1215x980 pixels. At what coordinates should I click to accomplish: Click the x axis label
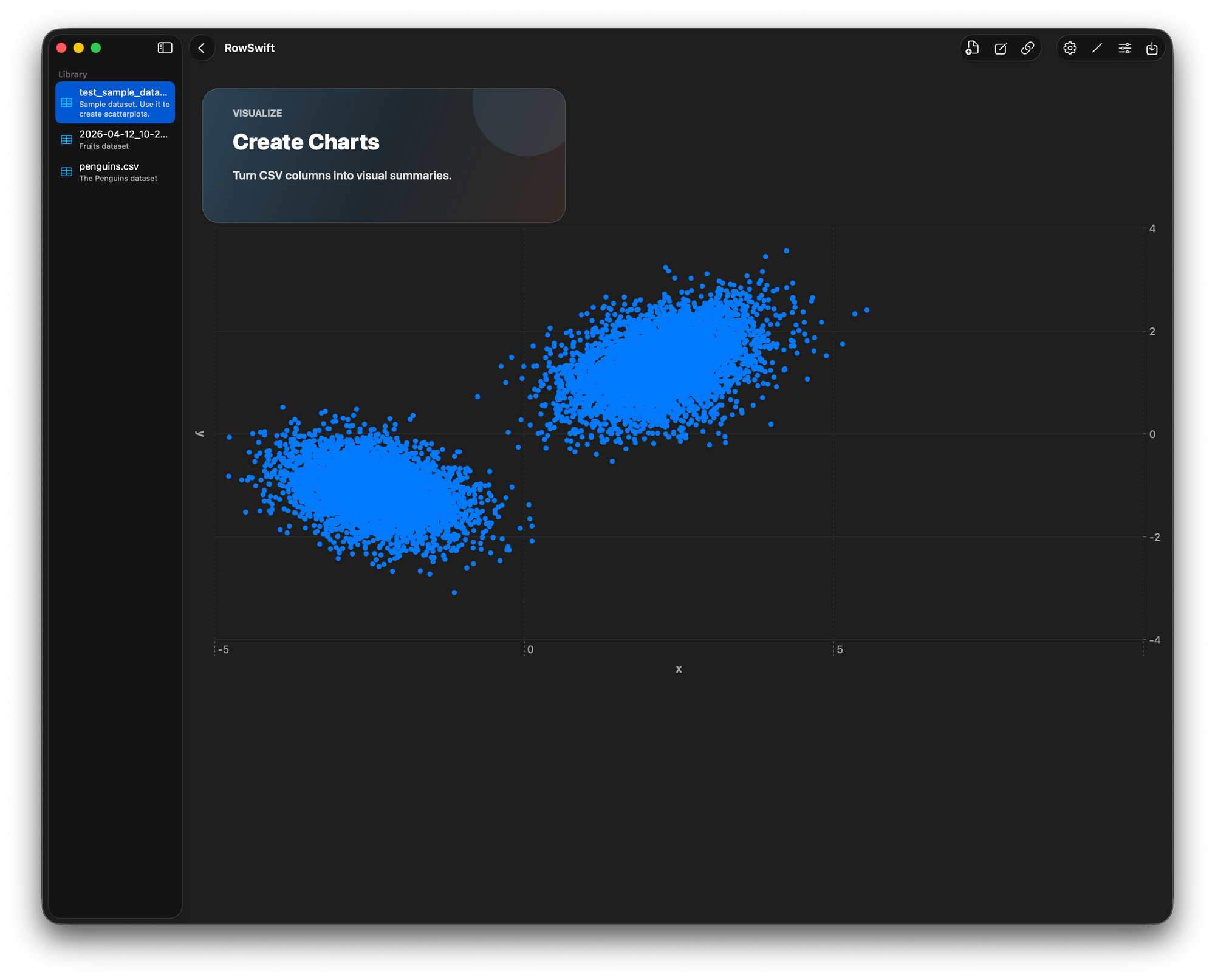679,669
